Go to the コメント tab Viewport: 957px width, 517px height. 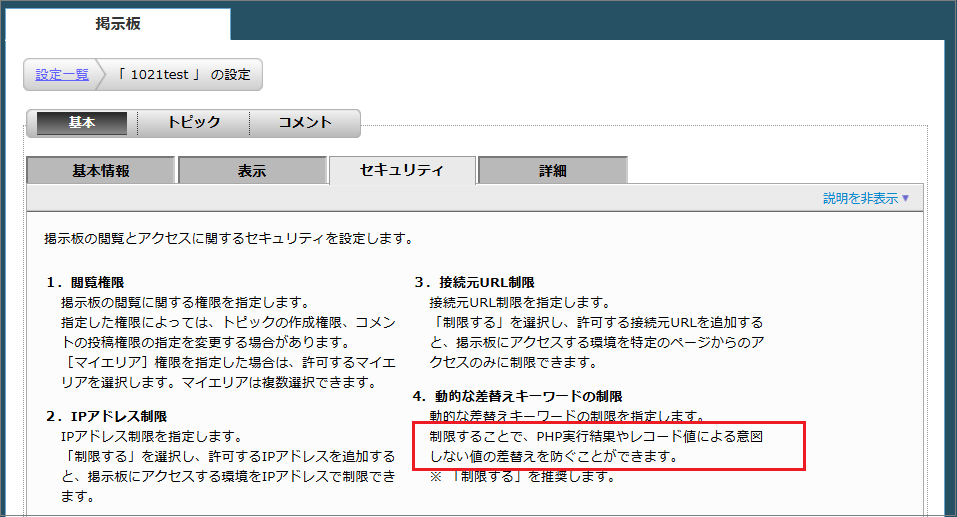304,123
